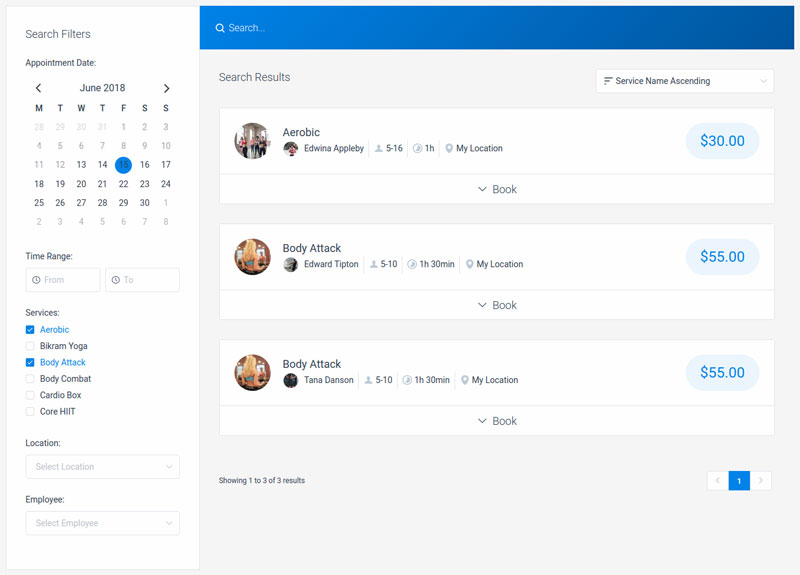Click 'Showing 1 to 3 of 3 results'
The width and height of the screenshot is (800, 575).
pyautogui.click(x=262, y=481)
